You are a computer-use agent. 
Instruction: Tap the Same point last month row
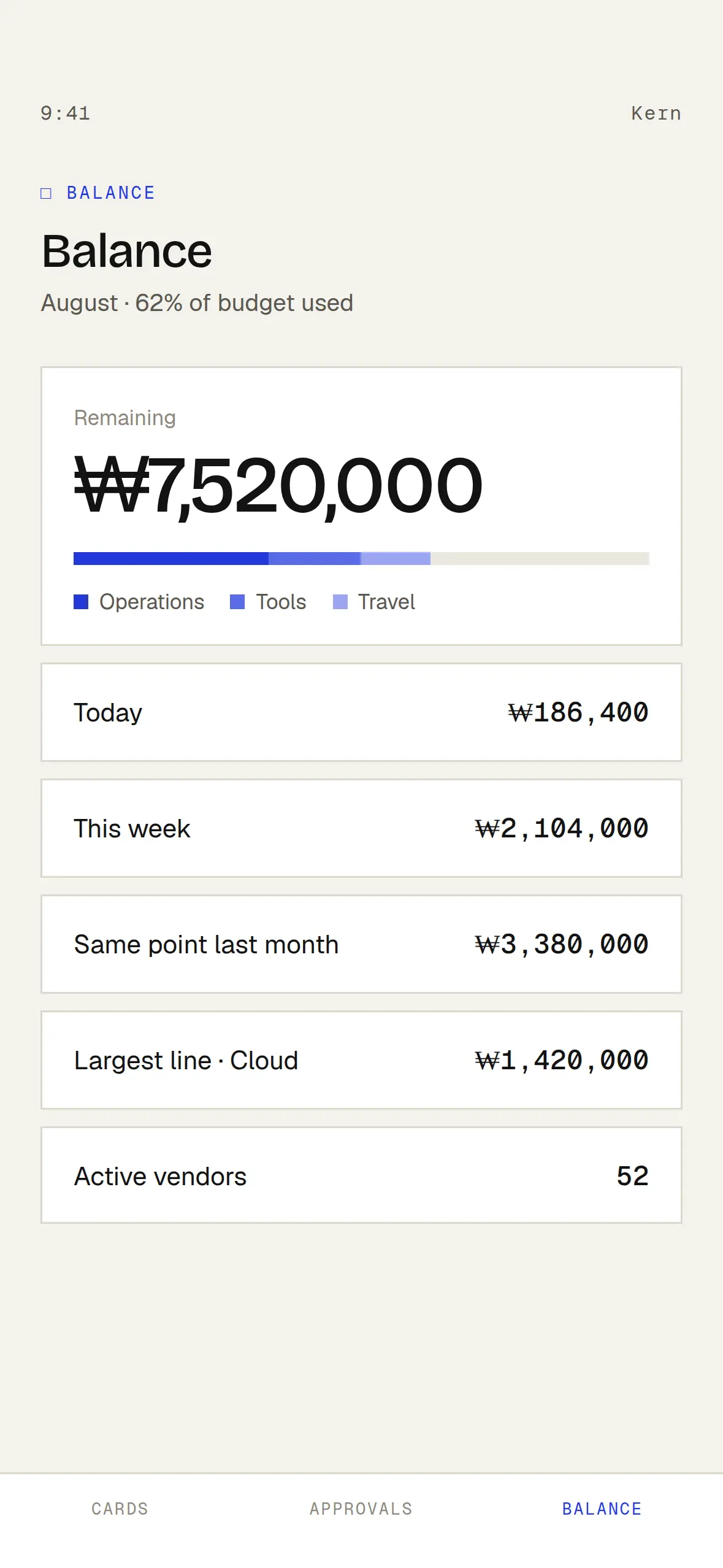pos(361,944)
